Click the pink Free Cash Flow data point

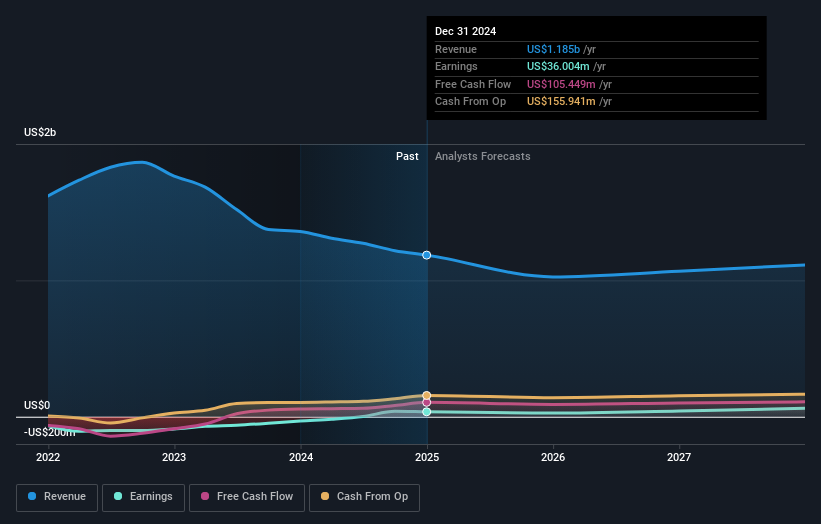tap(427, 403)
